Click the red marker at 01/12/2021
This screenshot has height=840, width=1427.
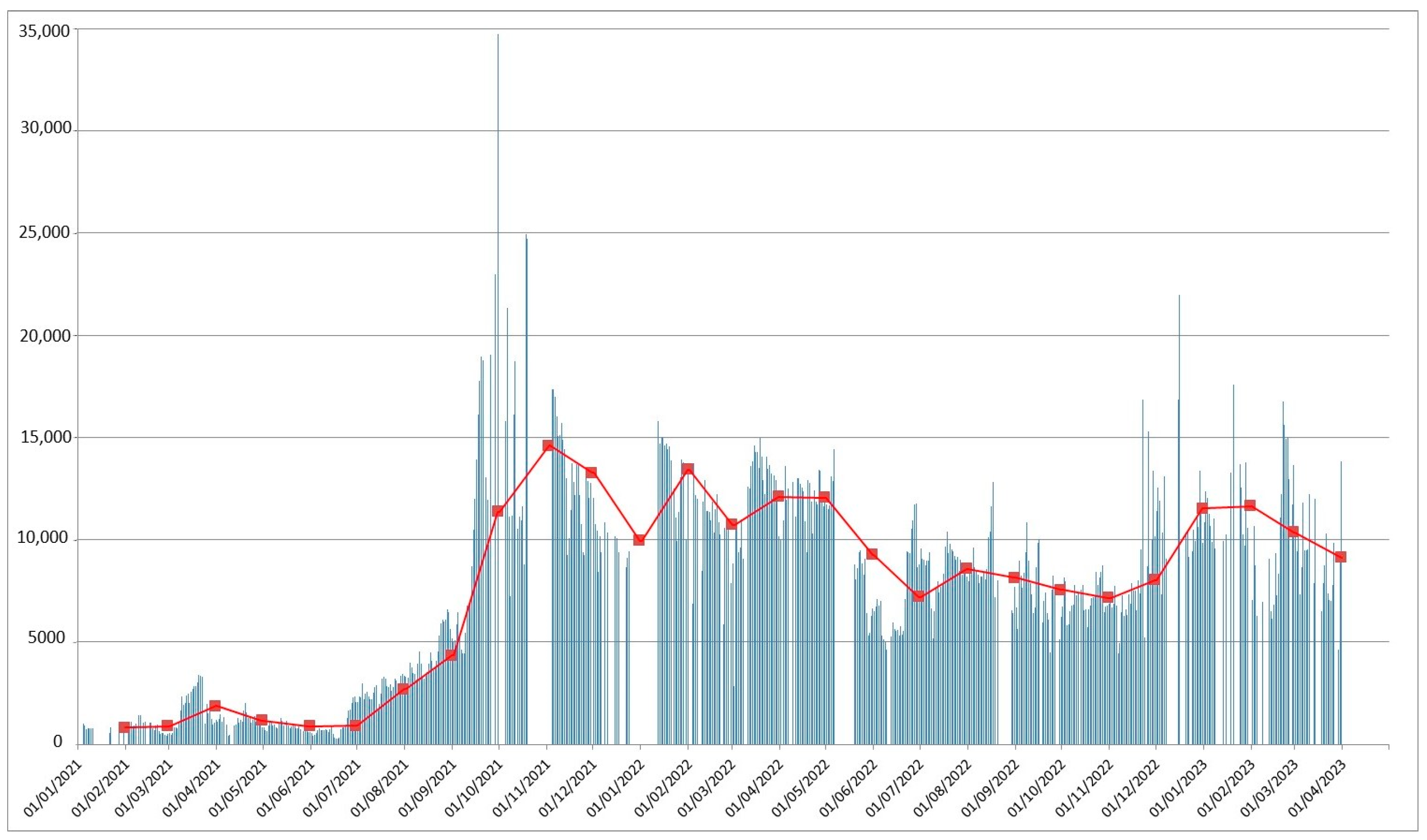[x=591, y=473]
